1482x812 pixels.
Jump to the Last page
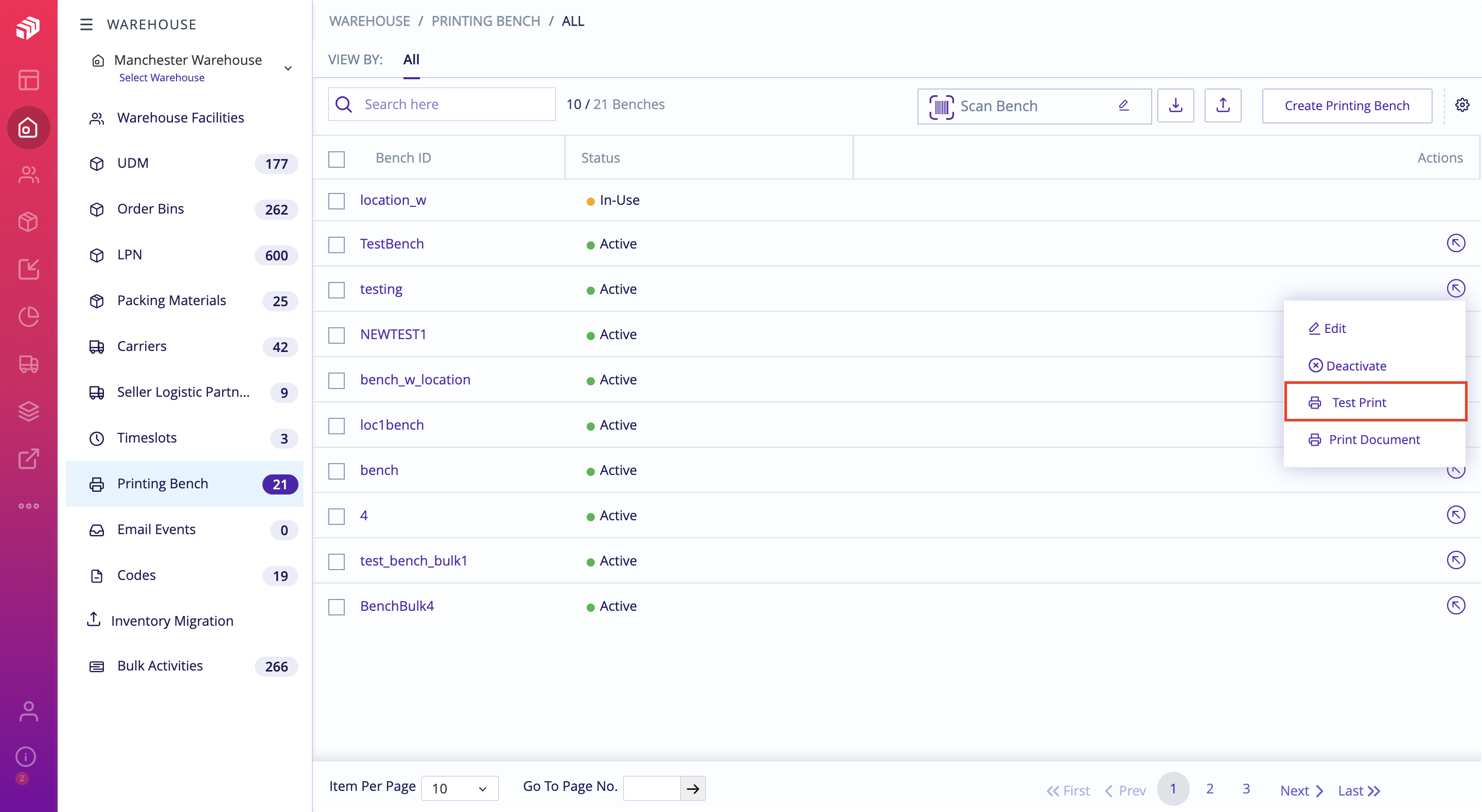click(1358, 791)
